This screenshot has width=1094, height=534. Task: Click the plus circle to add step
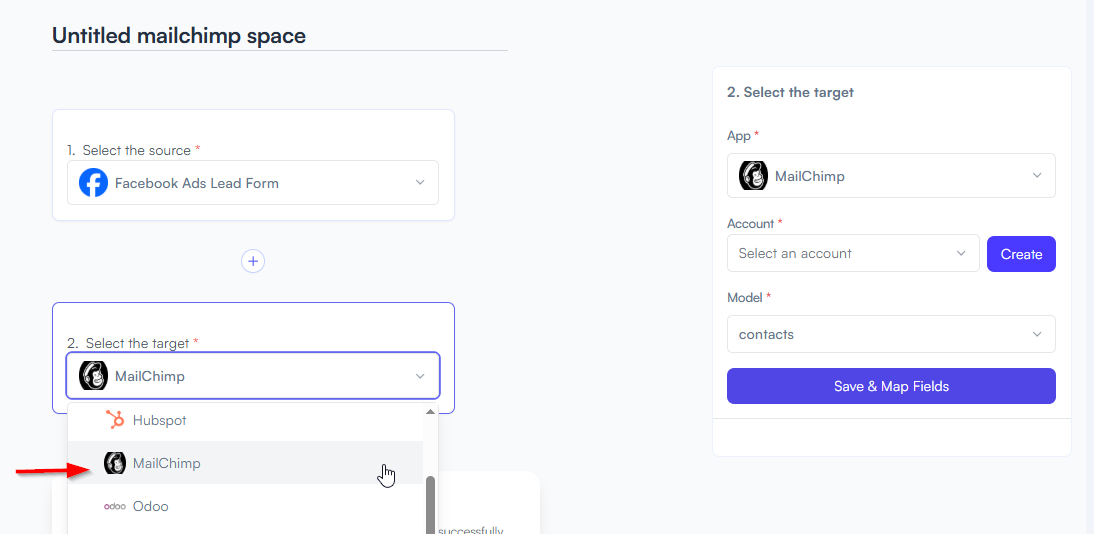253,261
